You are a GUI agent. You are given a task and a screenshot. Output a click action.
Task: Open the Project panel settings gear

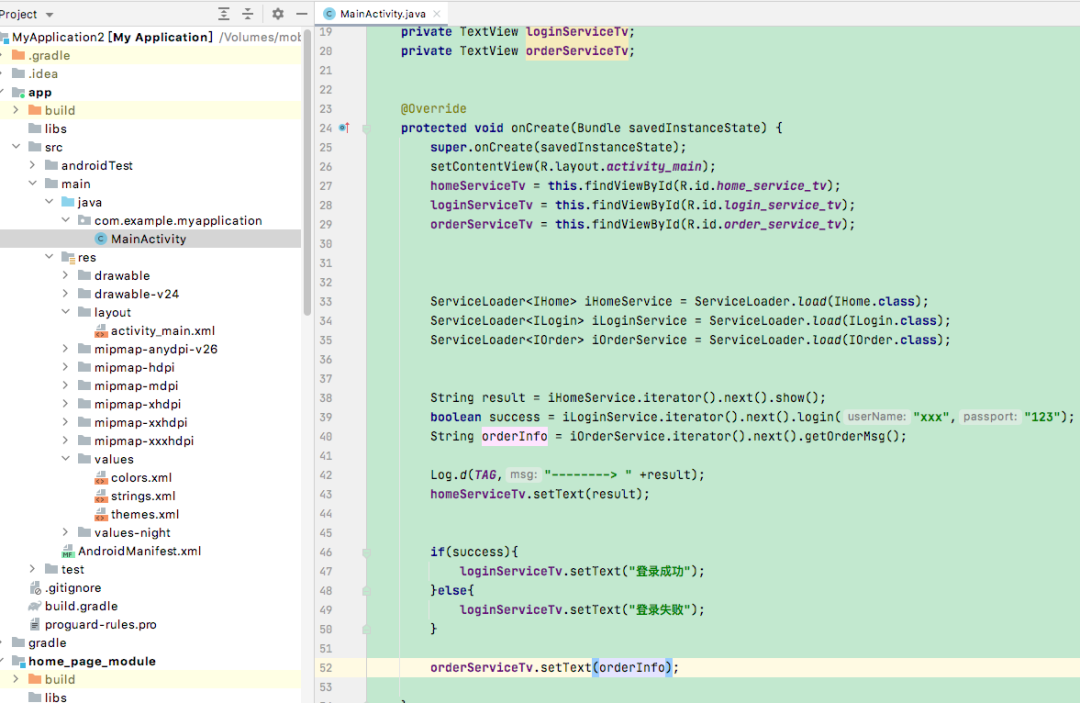(278, 14)
